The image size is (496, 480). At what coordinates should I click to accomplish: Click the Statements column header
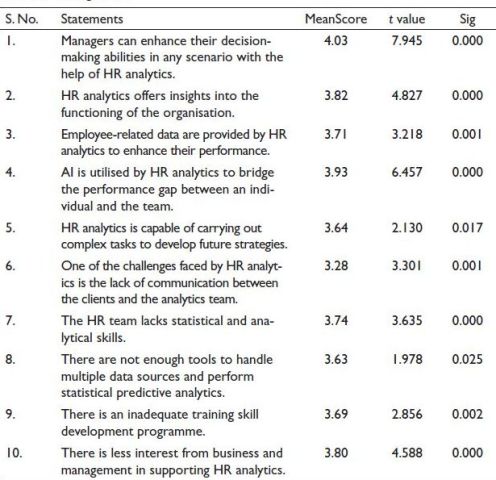[x=92, y=19]
